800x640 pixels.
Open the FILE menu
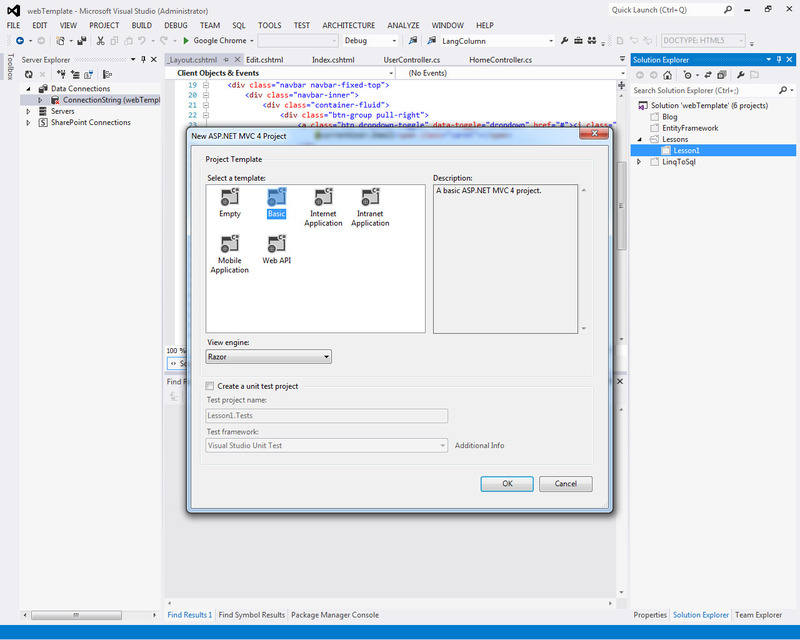coord(13,25)
